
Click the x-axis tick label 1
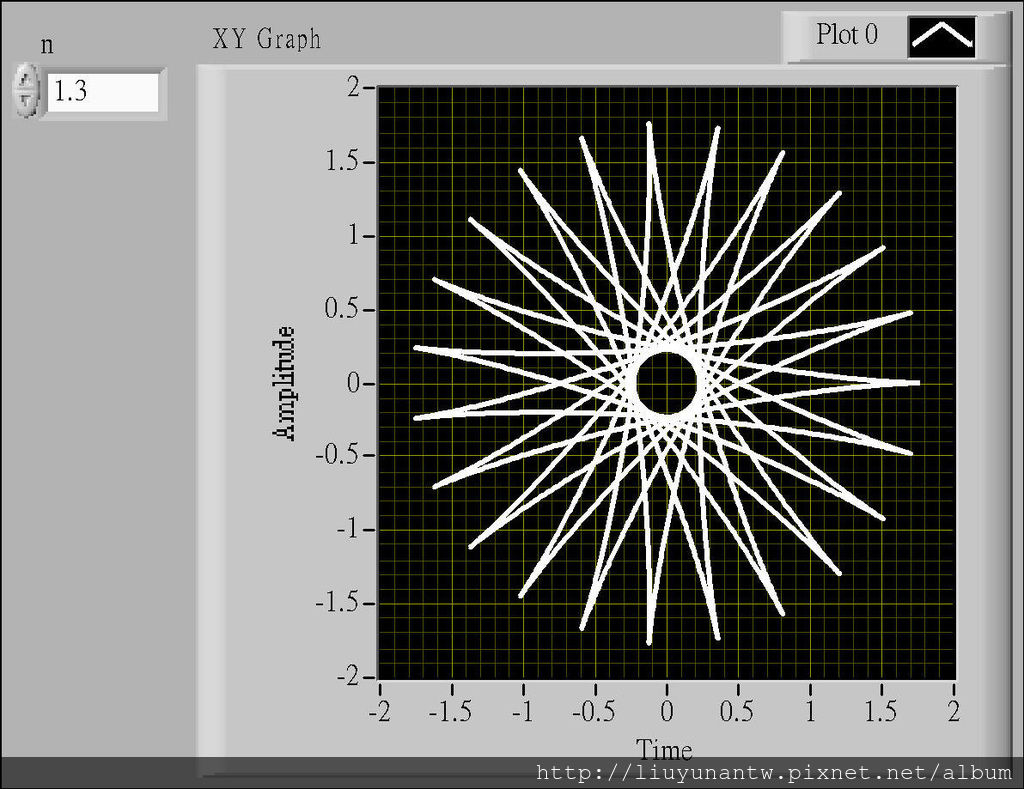(x=810, y=711)
